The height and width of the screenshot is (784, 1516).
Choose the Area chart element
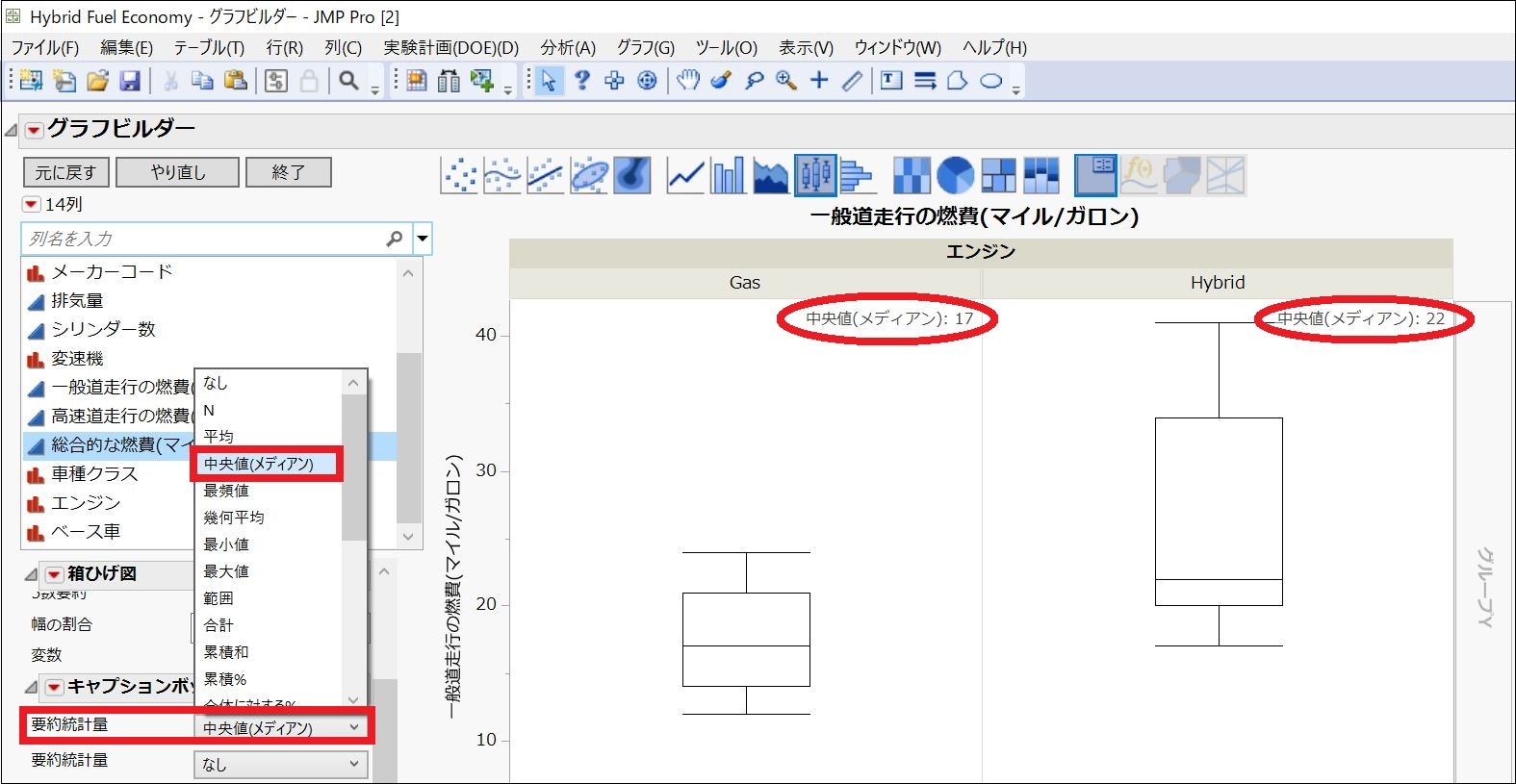[771, 175]
